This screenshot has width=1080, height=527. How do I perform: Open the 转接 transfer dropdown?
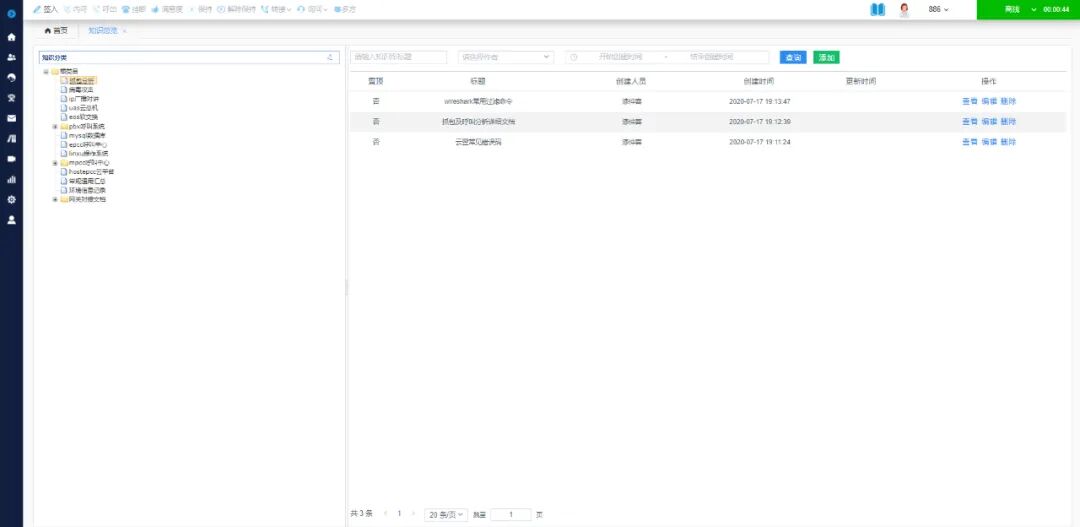276,10
